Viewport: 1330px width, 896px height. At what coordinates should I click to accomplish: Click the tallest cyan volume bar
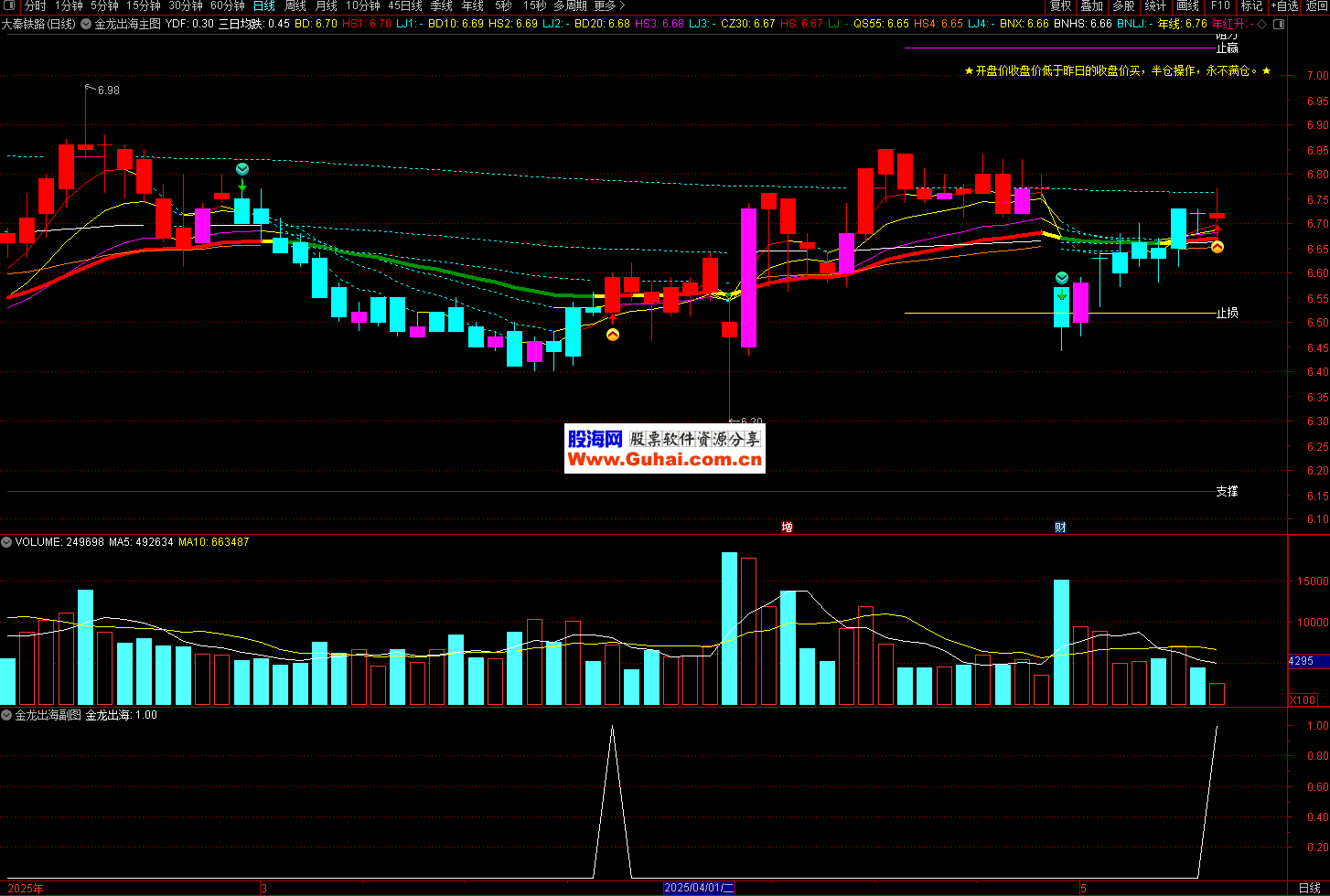coord(729,628)
